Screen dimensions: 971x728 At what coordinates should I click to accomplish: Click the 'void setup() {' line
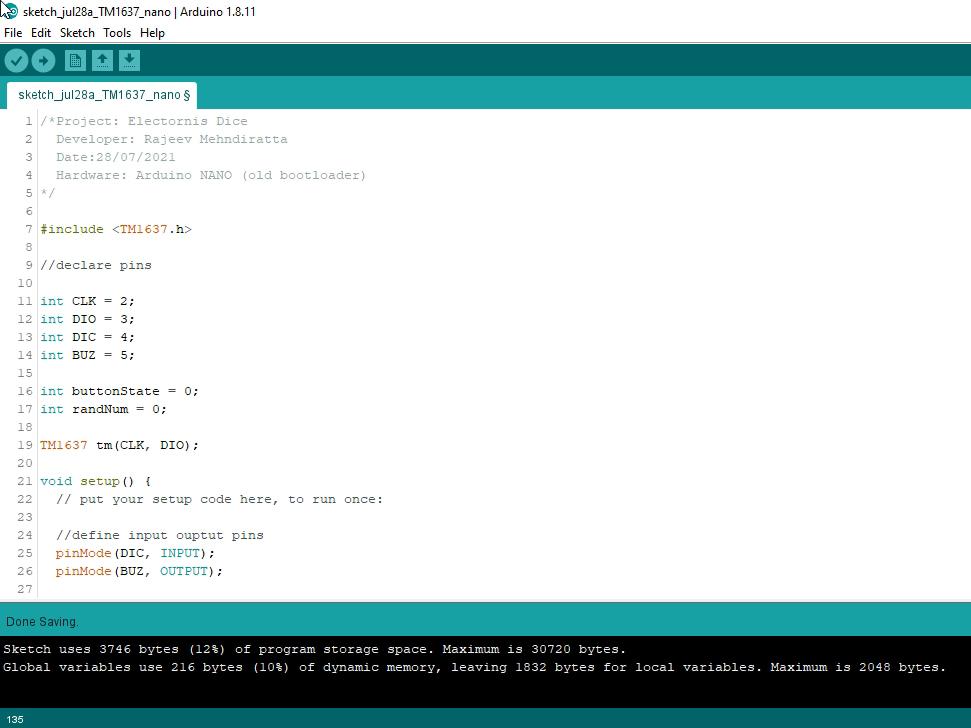(x=96, y=481)
